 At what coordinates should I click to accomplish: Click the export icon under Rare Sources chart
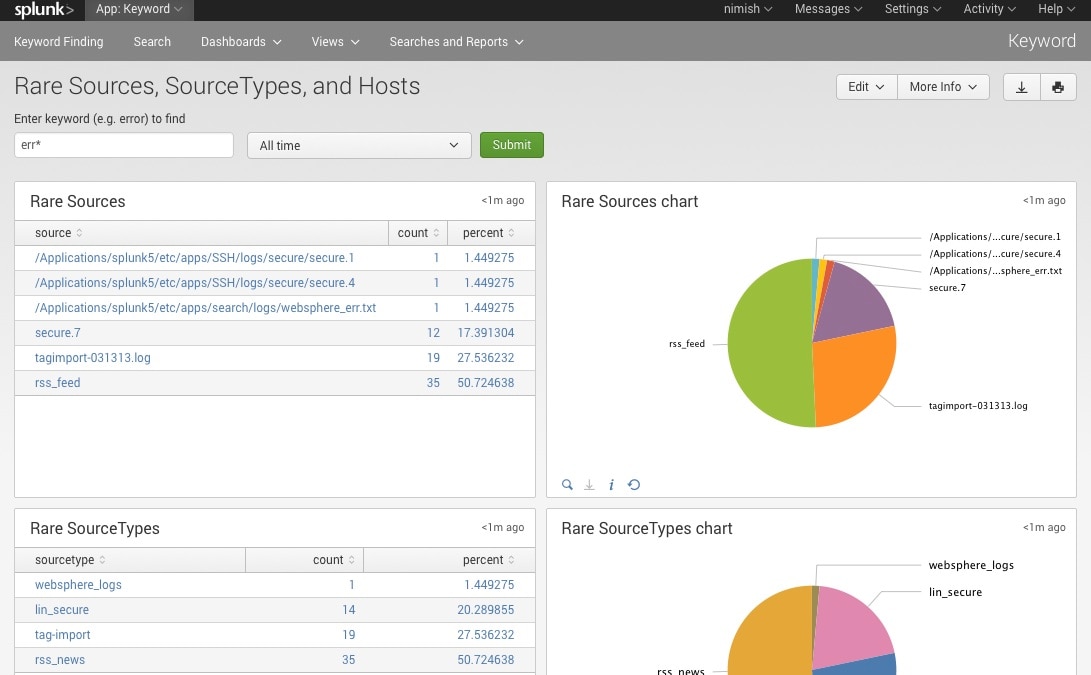pos(589,485)
